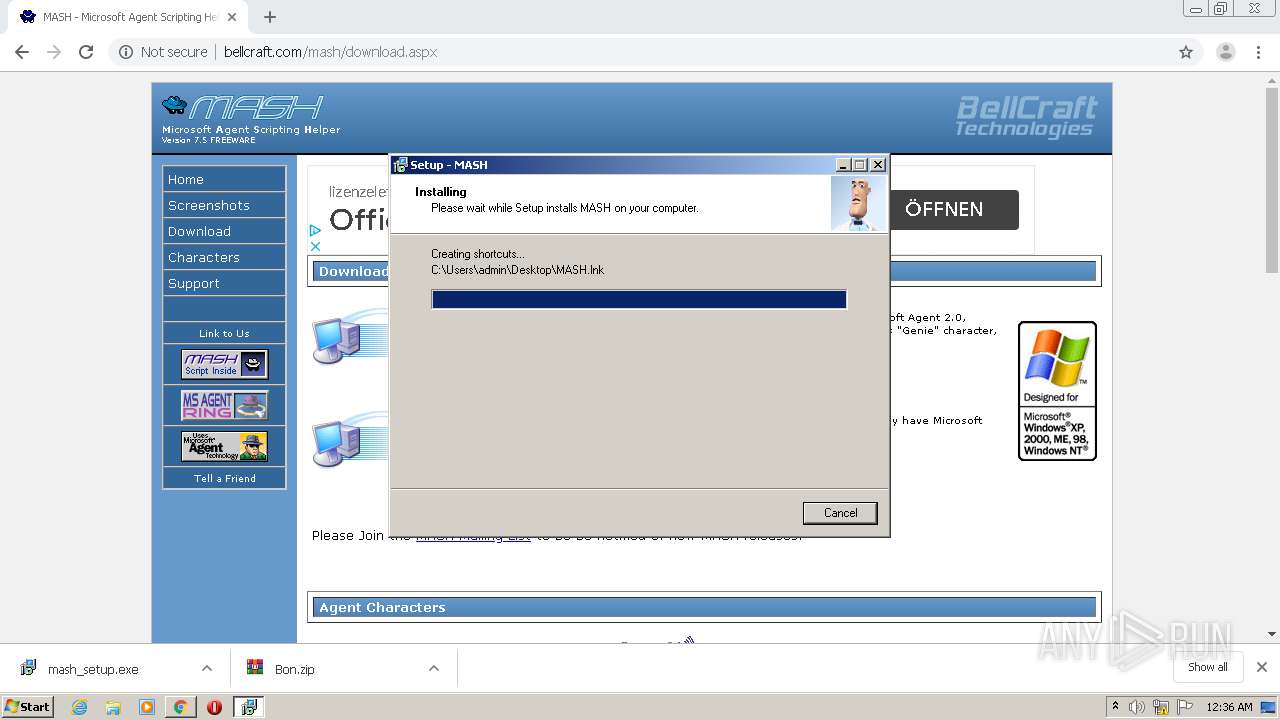Screen dimensions: 1280x720
Task: Click the red Opera taskbar icon
Action: (x=214, y=707)
